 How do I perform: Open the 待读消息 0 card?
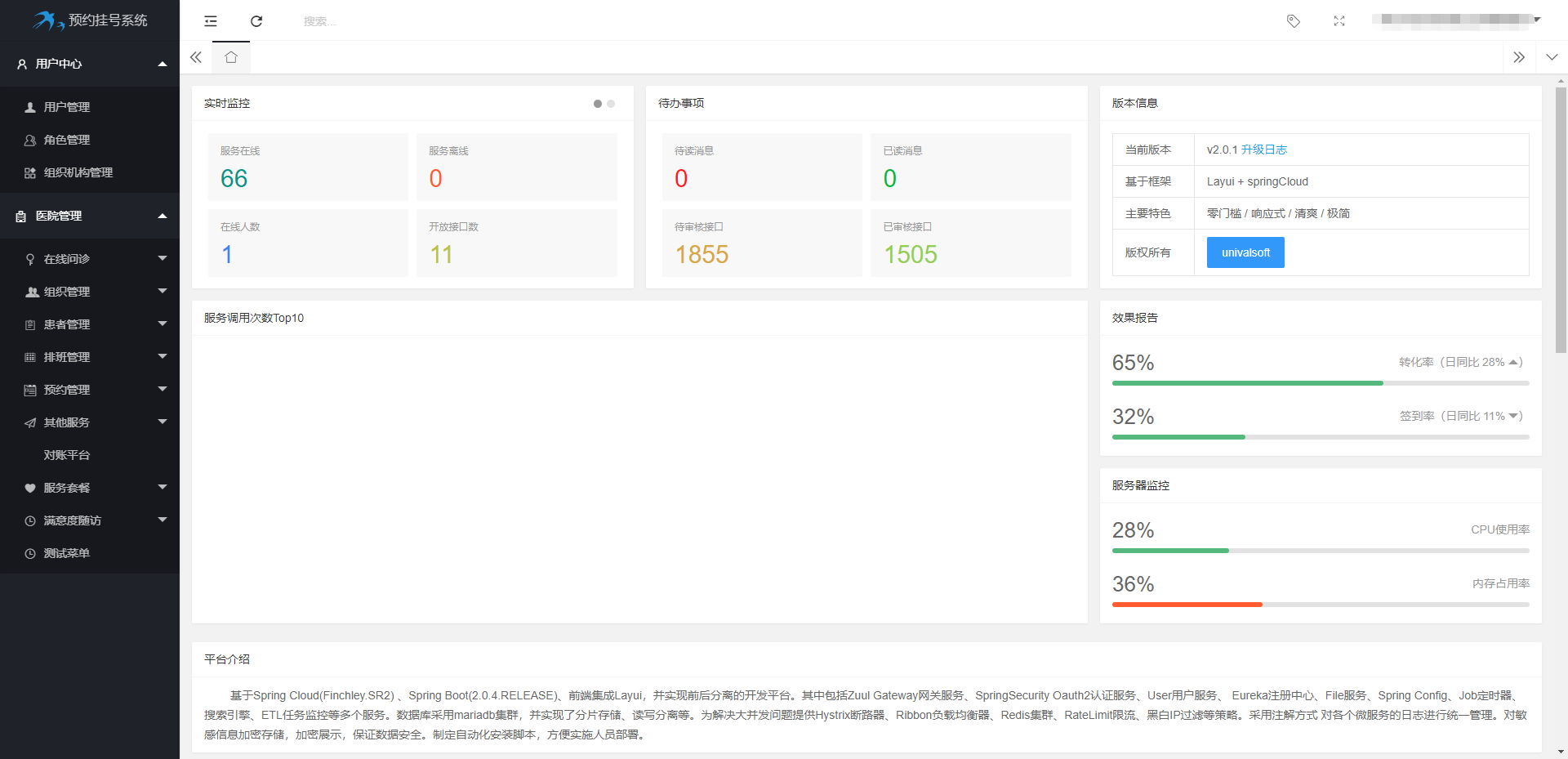click(x=762, y=167)
